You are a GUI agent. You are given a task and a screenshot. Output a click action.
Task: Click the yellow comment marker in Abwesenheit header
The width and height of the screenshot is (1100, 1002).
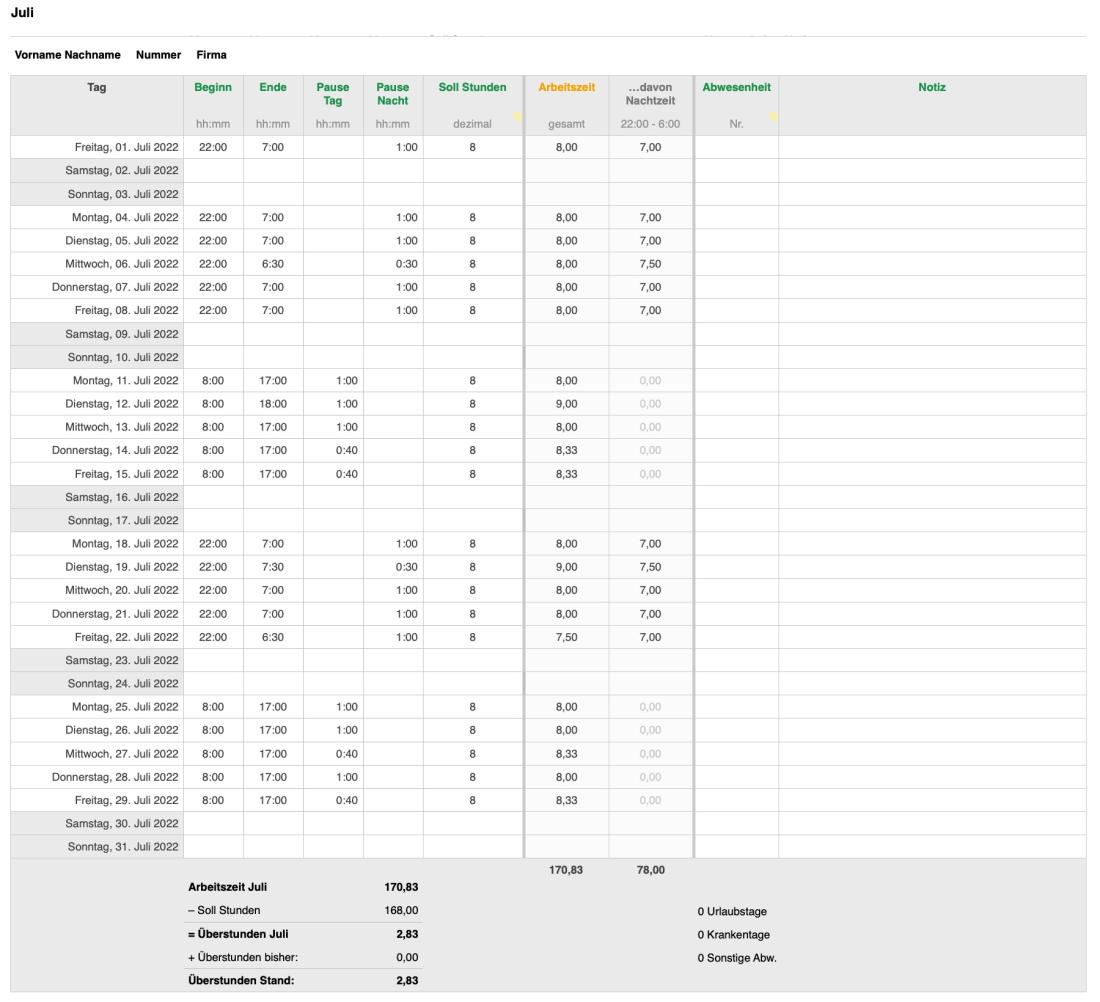773,118
